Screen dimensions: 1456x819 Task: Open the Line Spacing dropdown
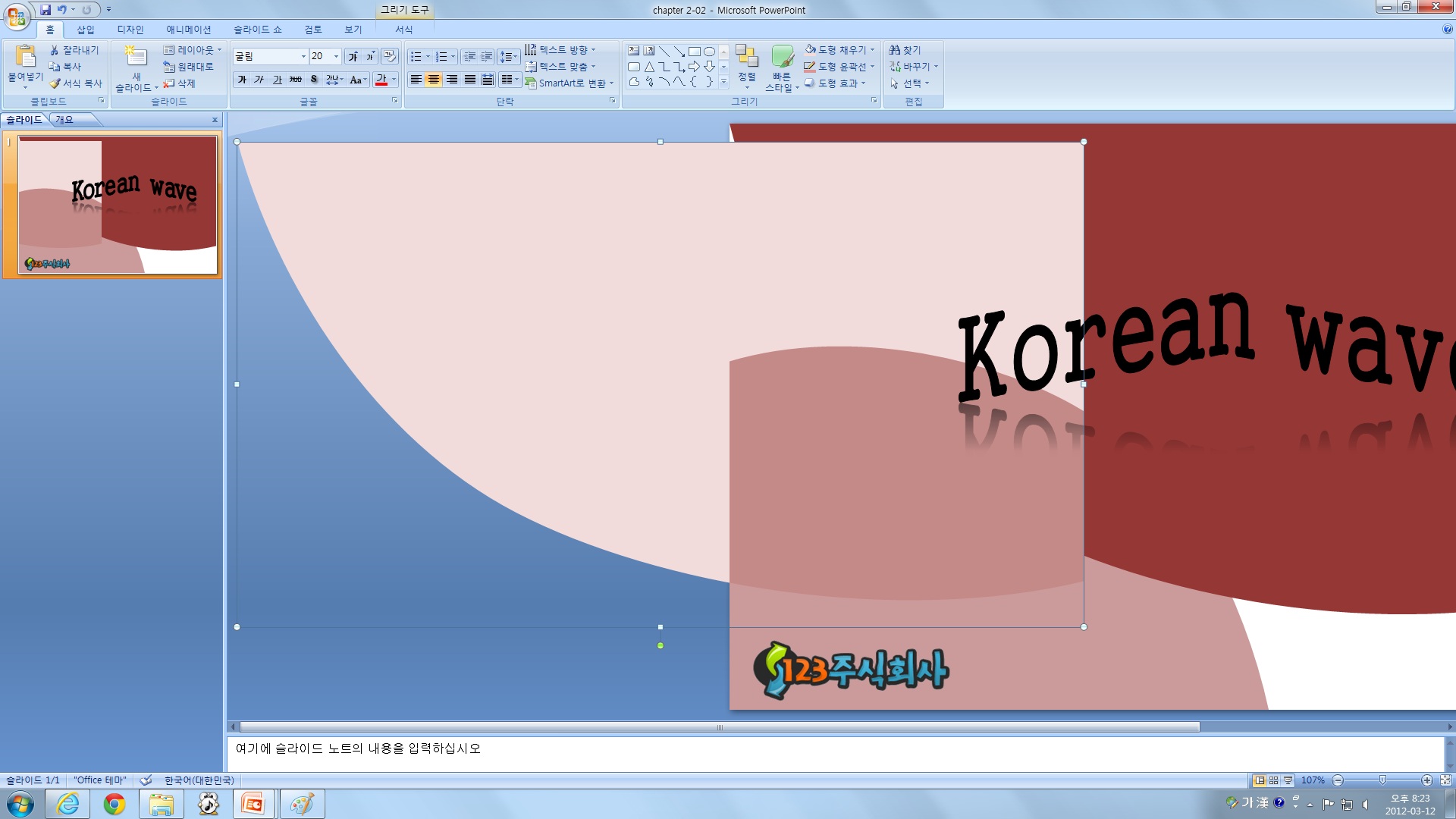pyautogui.click(x=508, y=57)
